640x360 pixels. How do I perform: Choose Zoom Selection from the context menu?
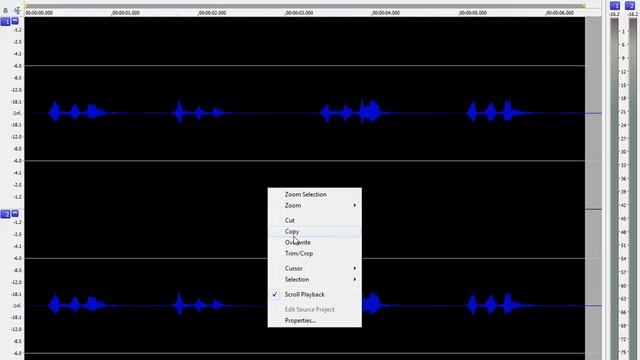click(314, 195)
